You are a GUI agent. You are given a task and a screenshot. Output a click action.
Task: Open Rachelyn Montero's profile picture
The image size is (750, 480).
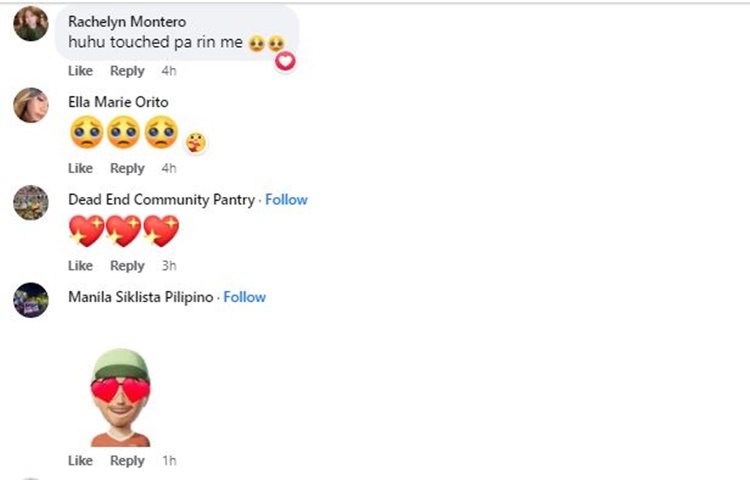click(31, 23)
